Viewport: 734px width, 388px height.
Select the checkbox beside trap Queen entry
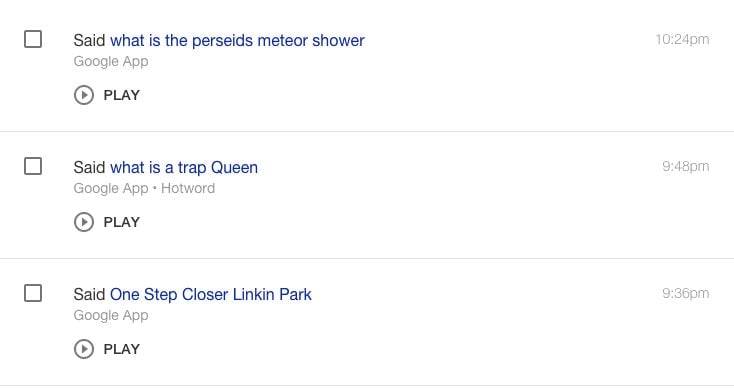point(33,166)
